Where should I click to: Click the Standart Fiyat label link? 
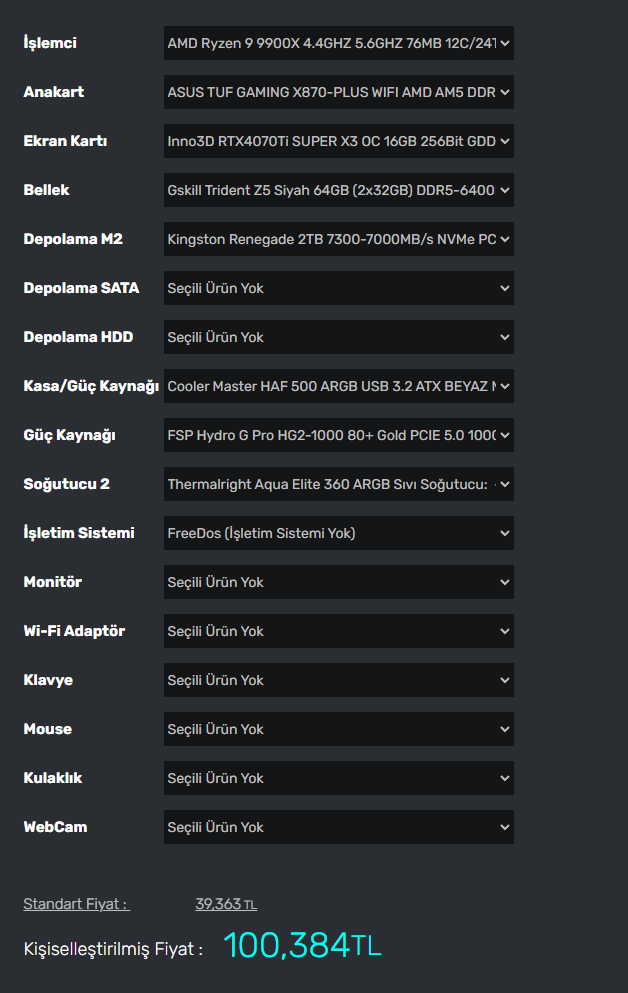coord(76,904)
